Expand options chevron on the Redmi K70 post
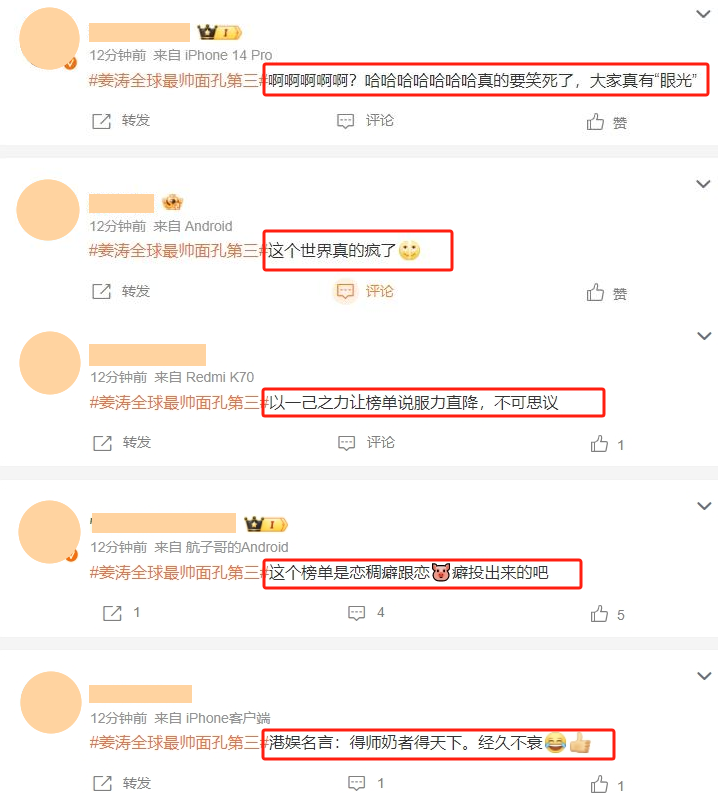Image resolution: width=718 pixels, height=798 pixels. (704, 336)
